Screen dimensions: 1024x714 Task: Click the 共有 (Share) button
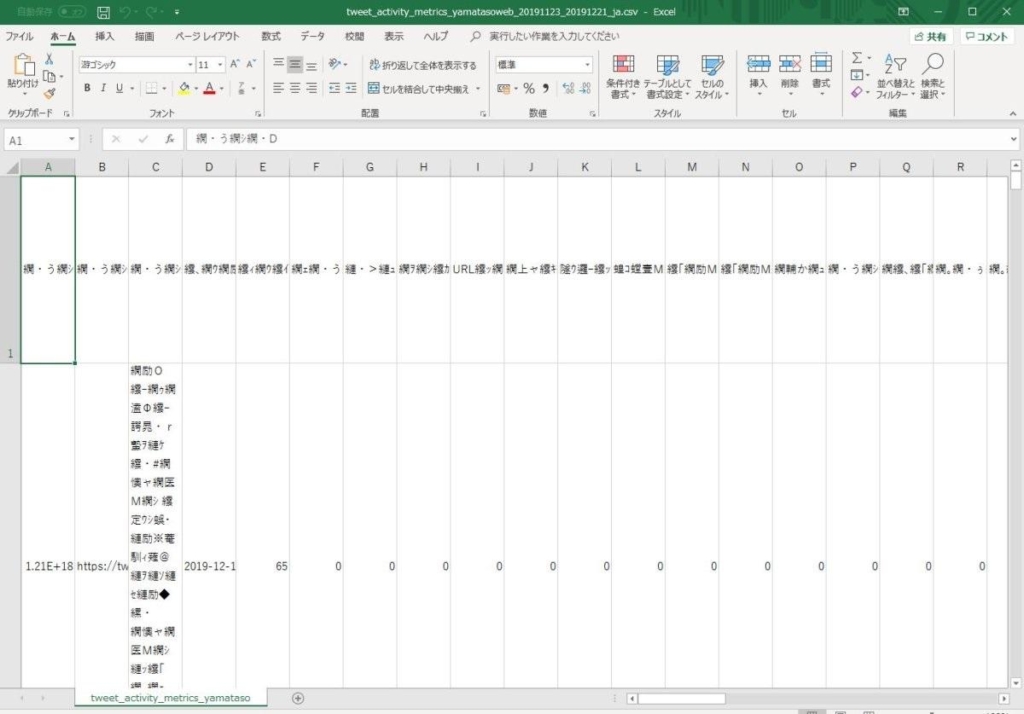(930, 34)
